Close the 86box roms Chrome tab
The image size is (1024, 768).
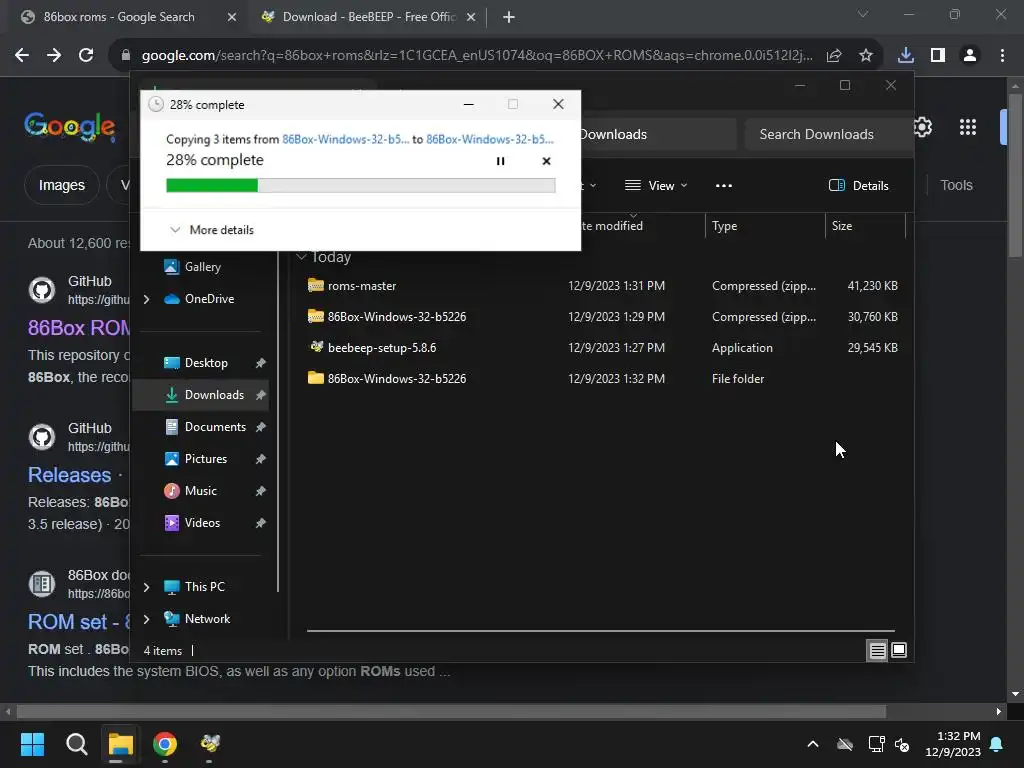[x=232, y=17]
